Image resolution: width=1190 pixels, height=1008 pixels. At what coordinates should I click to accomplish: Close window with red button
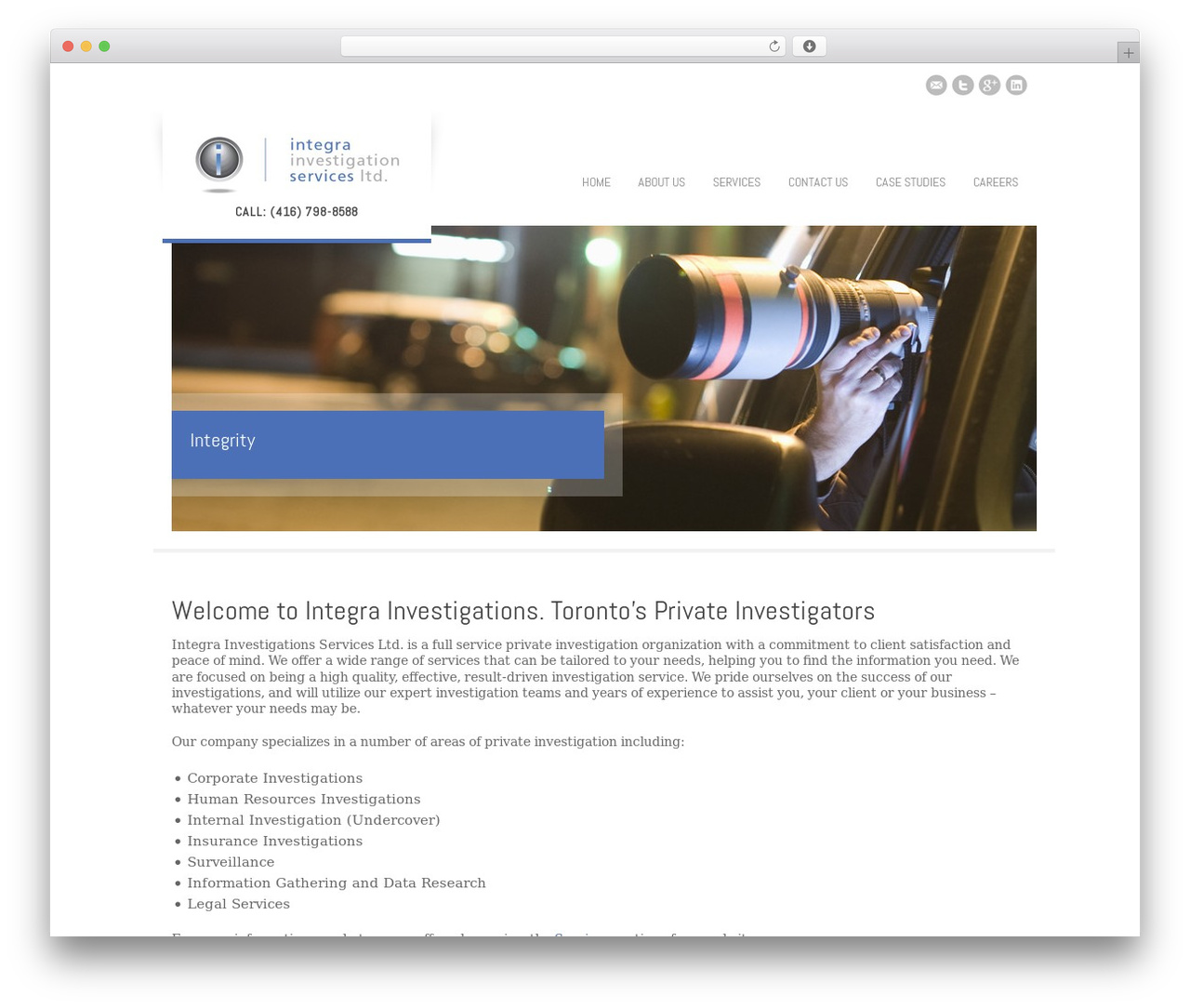pyautogui.click(x=68, y=46)
